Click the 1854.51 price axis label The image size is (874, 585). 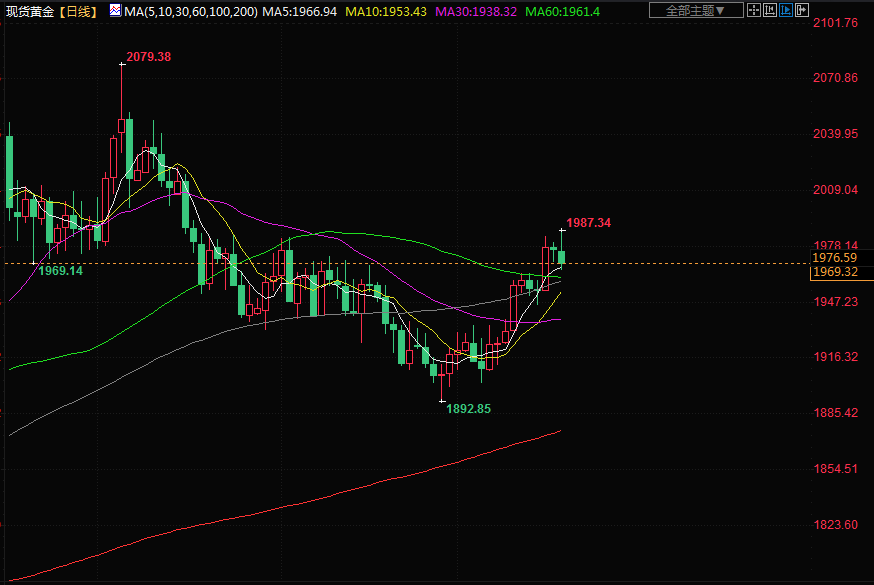coord(836,469)
